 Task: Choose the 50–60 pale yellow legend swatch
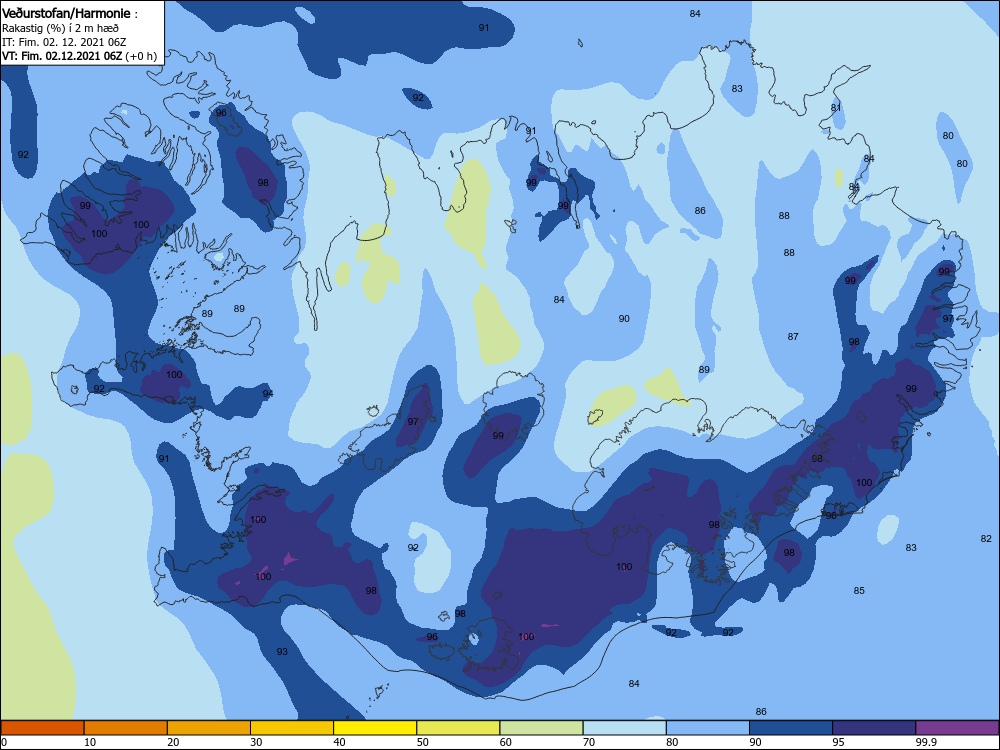pyautogui.click(x=459, y=728)
